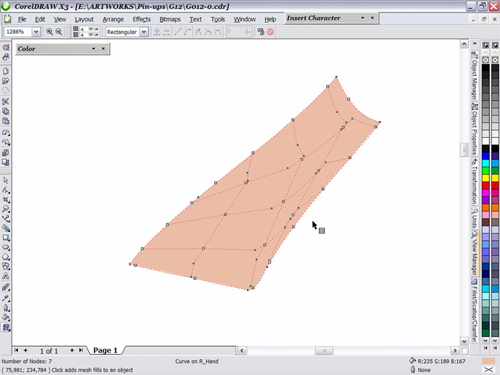Go to last page navigation button
This screenshot has width=500, height=375.
[x=81, y=350]
